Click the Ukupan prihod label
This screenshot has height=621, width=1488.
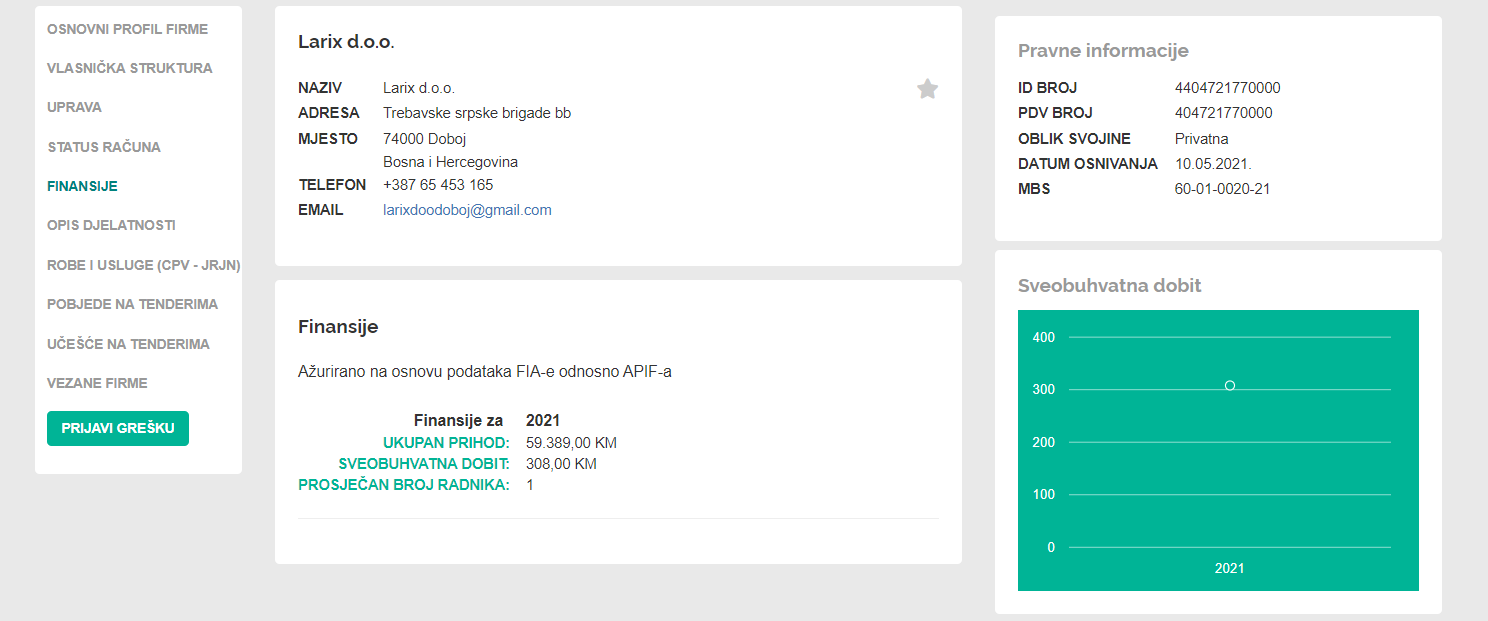click(x=446, y=443)
